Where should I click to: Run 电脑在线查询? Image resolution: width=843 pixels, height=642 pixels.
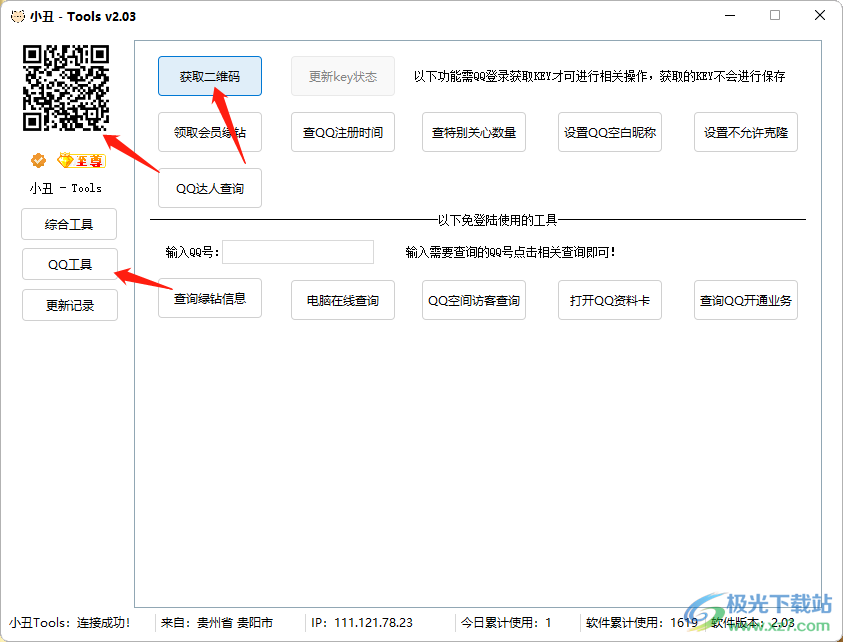343,300
